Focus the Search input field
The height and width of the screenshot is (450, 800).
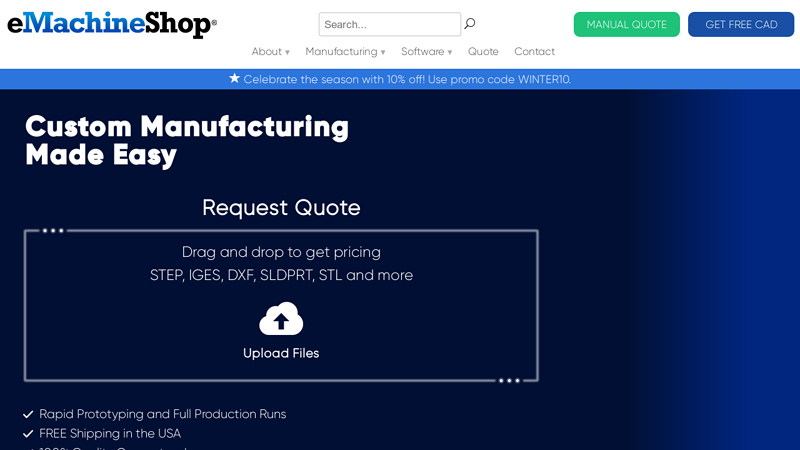390,24
